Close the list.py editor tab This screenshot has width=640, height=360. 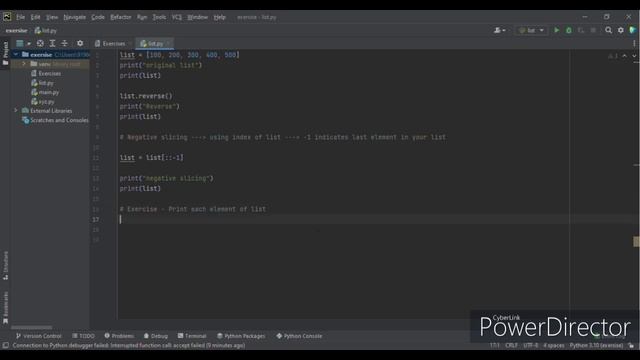[x=168, y=43]
